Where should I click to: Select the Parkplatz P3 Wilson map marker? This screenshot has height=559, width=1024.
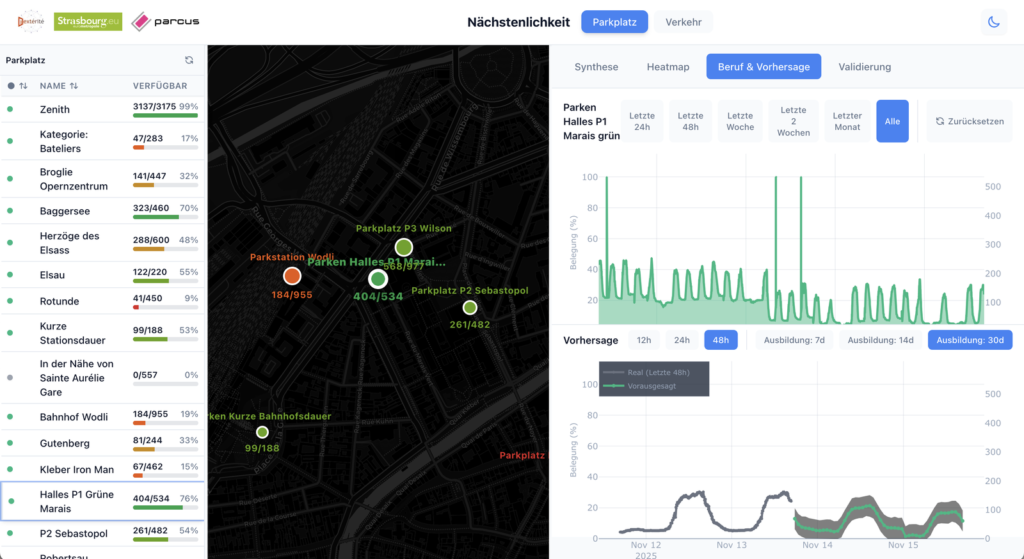(x=403, y=246)
